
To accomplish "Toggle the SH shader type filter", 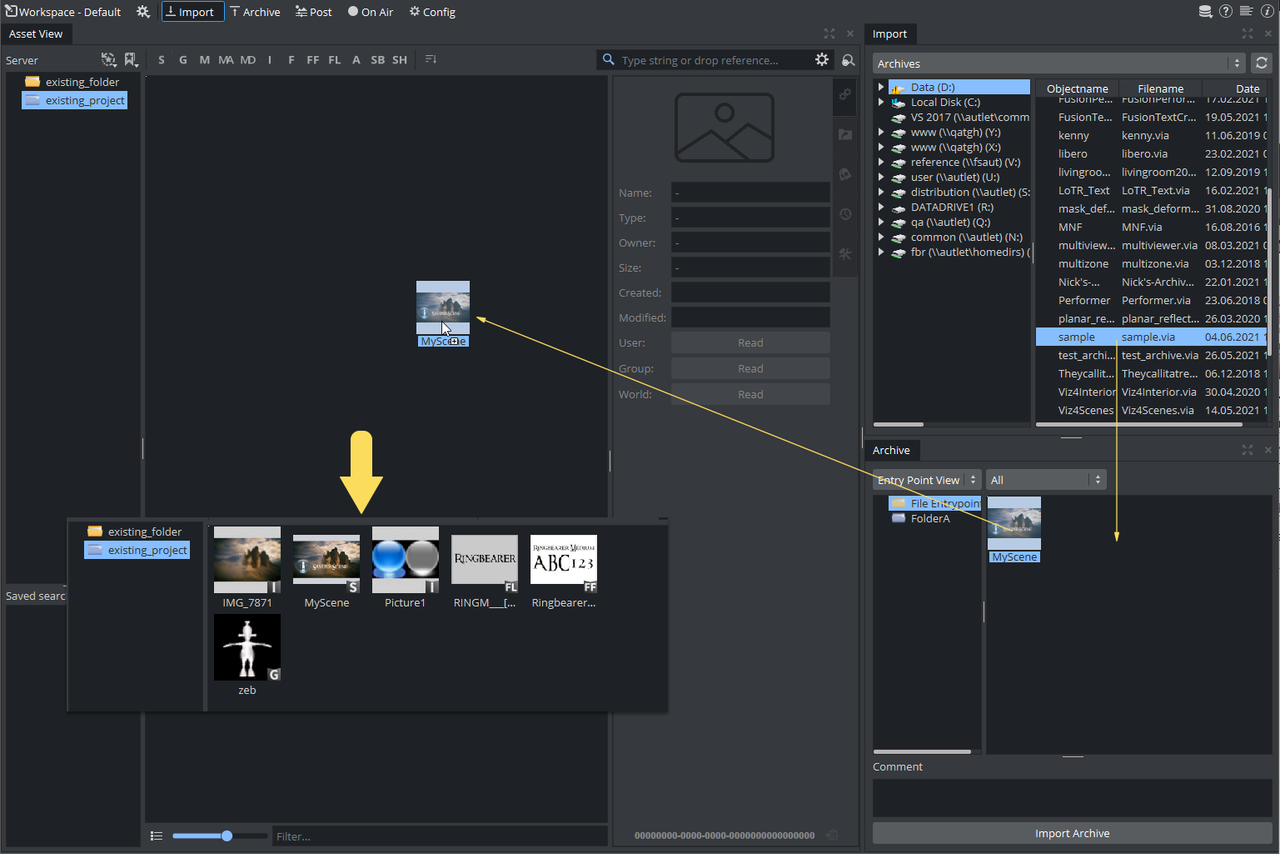I will tap(399, 60).
